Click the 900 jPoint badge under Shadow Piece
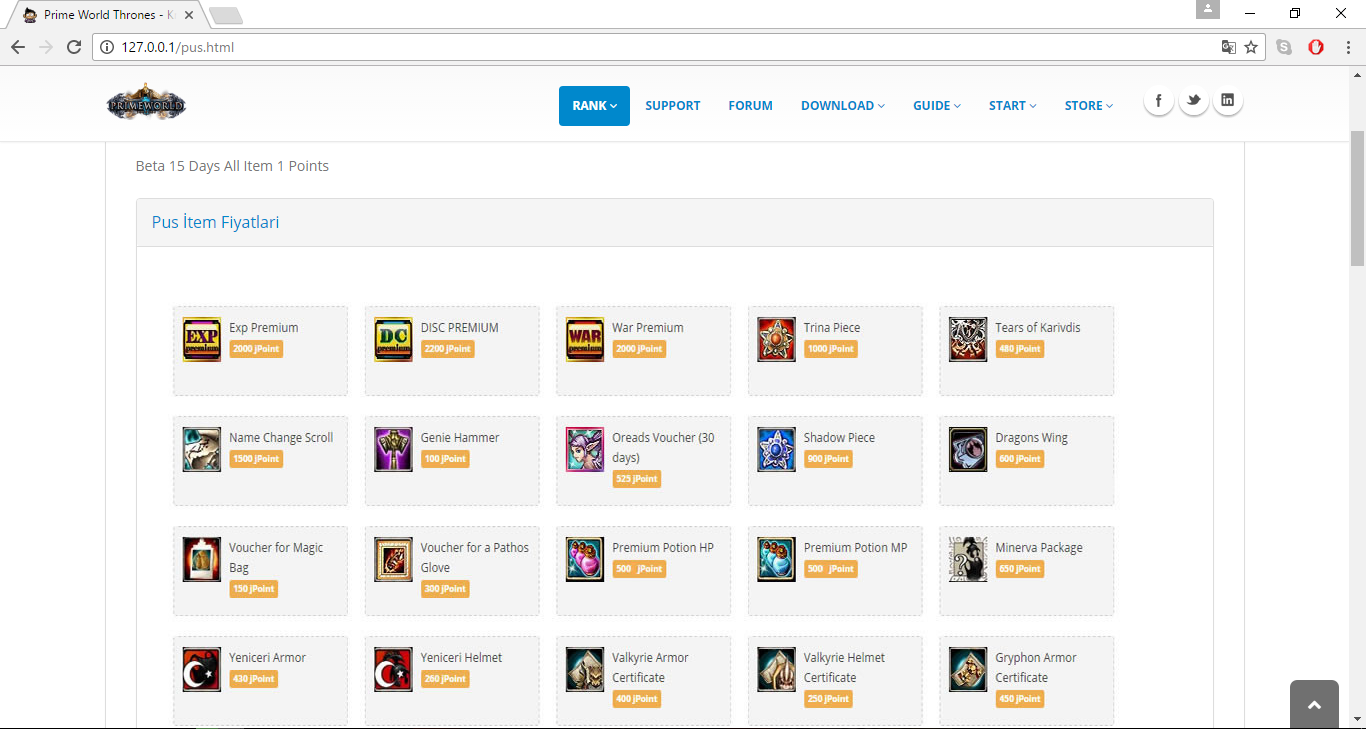1366x729 pixels. tap(828, 459)
